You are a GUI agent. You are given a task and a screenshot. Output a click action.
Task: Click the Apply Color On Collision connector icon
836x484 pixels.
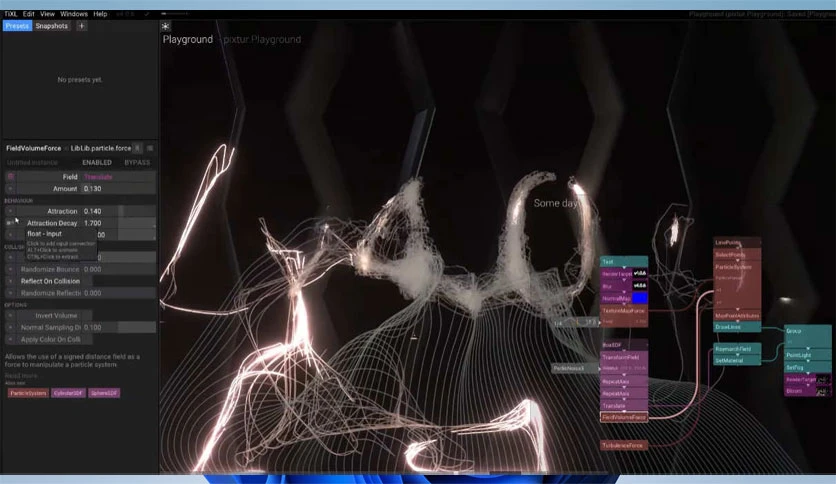pyautogui.click(x=10, y=339)
